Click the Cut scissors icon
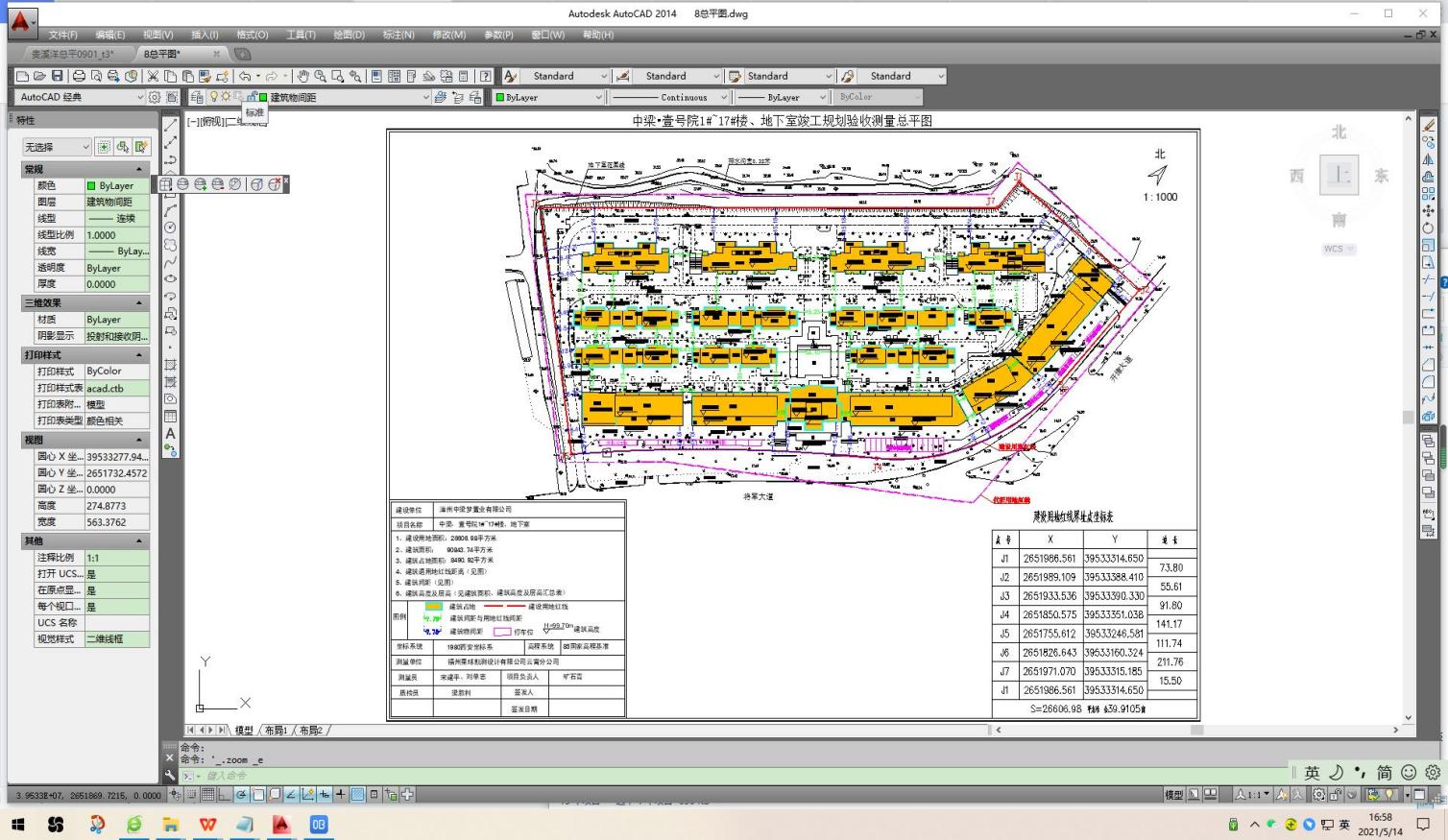The width and height of the screenshot is (1448, 840). [153, 76]
